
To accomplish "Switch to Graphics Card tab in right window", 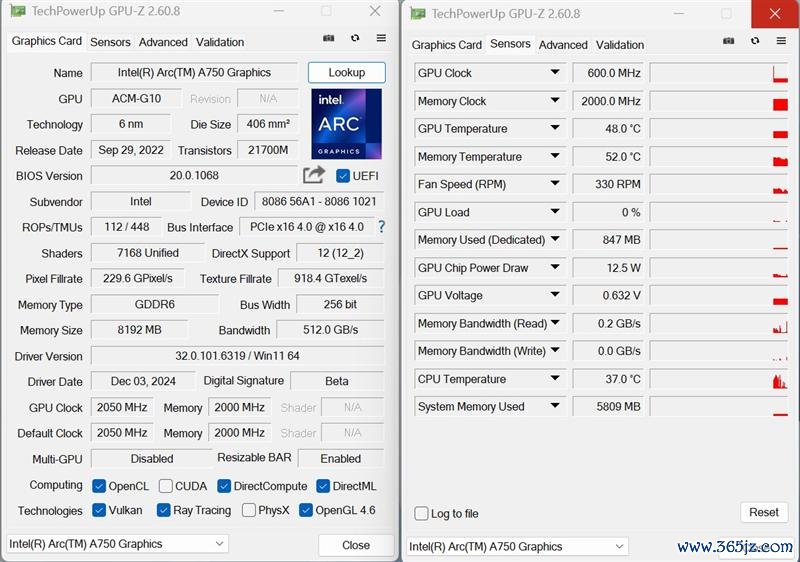I will [x=446, y=45].
